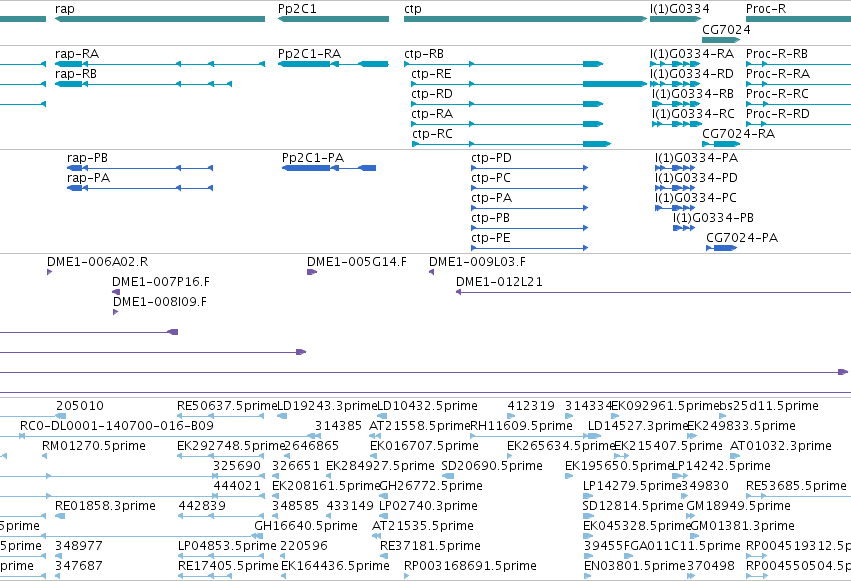Select protein rap-PB
Viewport: 851px width, 581px height.
click(87, 158)
